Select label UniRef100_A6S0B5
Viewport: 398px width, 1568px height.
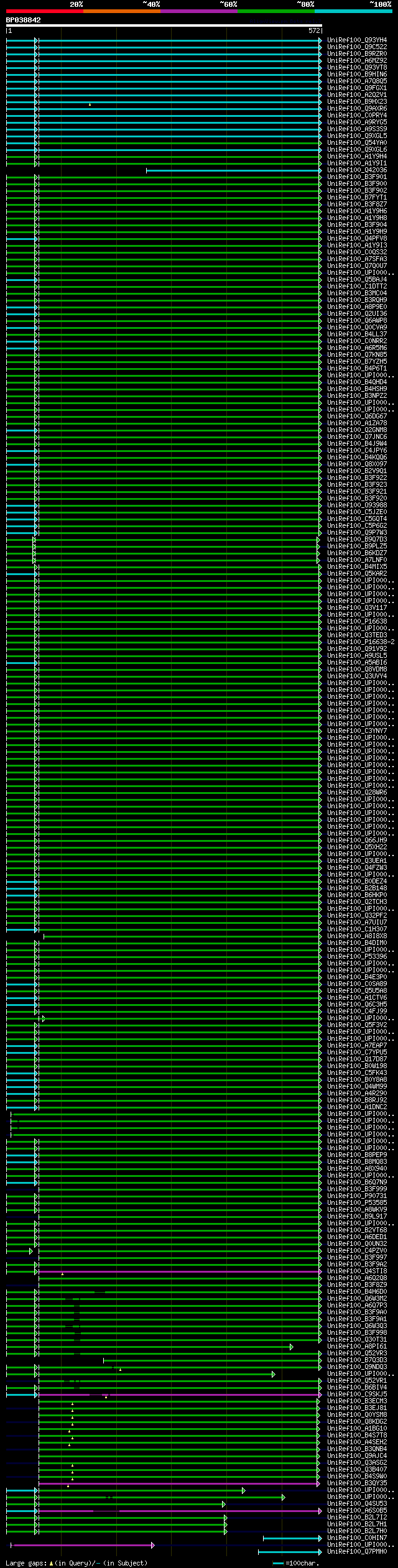click(x=357, y=1511)
